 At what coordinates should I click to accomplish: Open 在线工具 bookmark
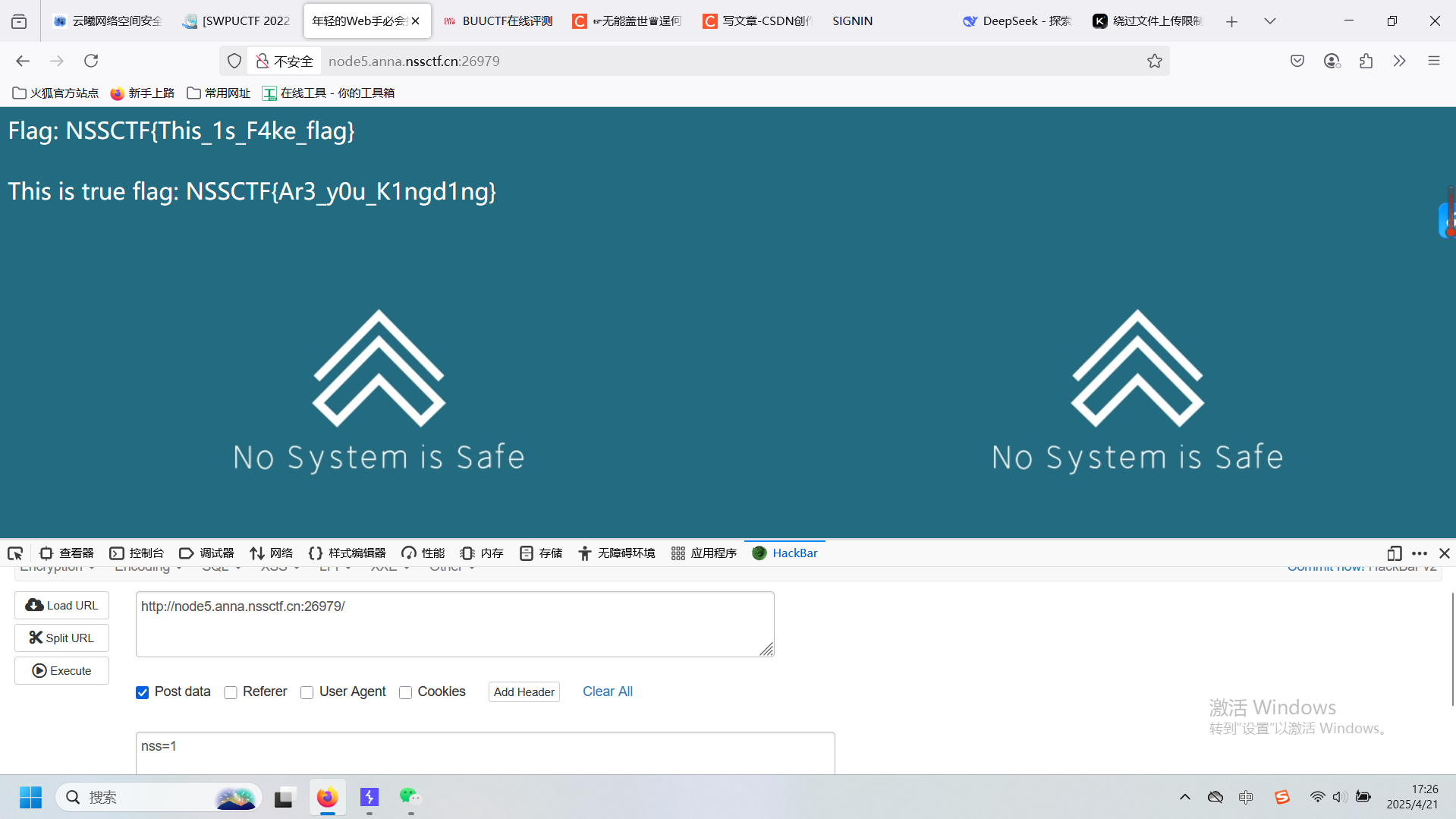(x=328, y=93)
